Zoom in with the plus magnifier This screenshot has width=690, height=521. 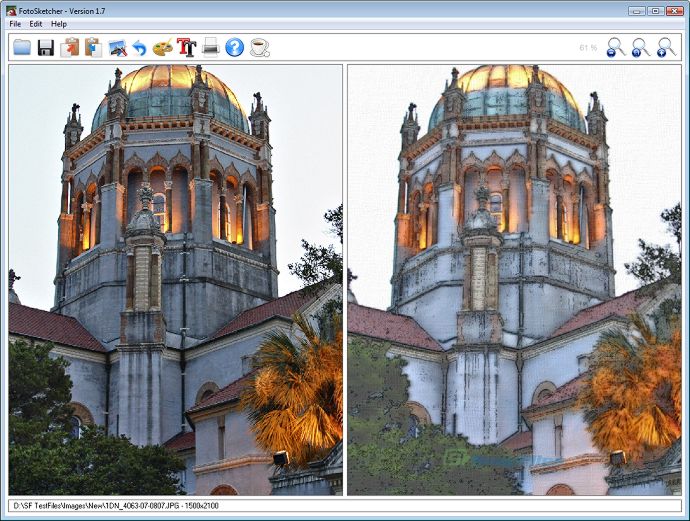pos(666,47)
